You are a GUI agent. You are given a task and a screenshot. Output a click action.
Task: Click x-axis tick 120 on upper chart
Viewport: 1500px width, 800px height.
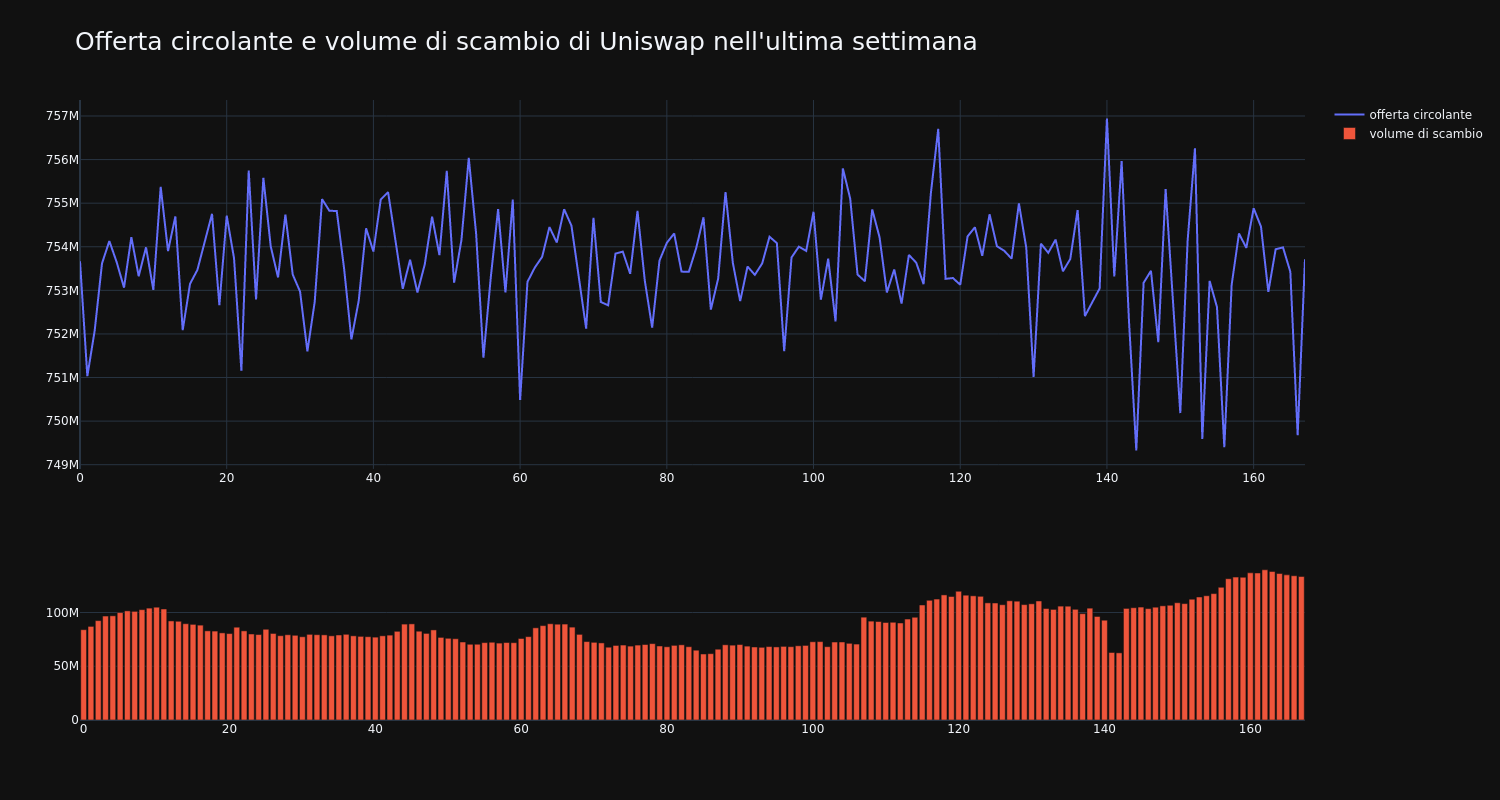(960, 478)
